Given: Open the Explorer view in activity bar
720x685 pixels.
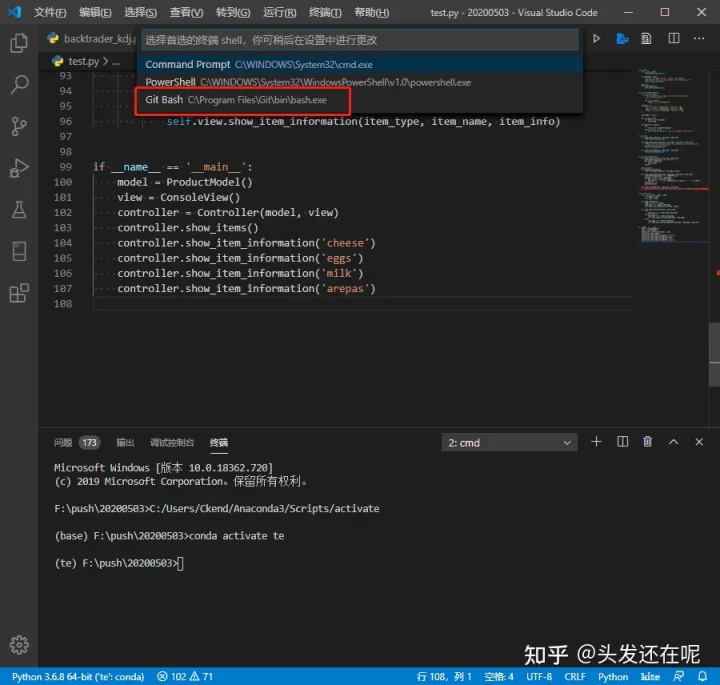Looking at the screenshot, I should pos(19,43).
